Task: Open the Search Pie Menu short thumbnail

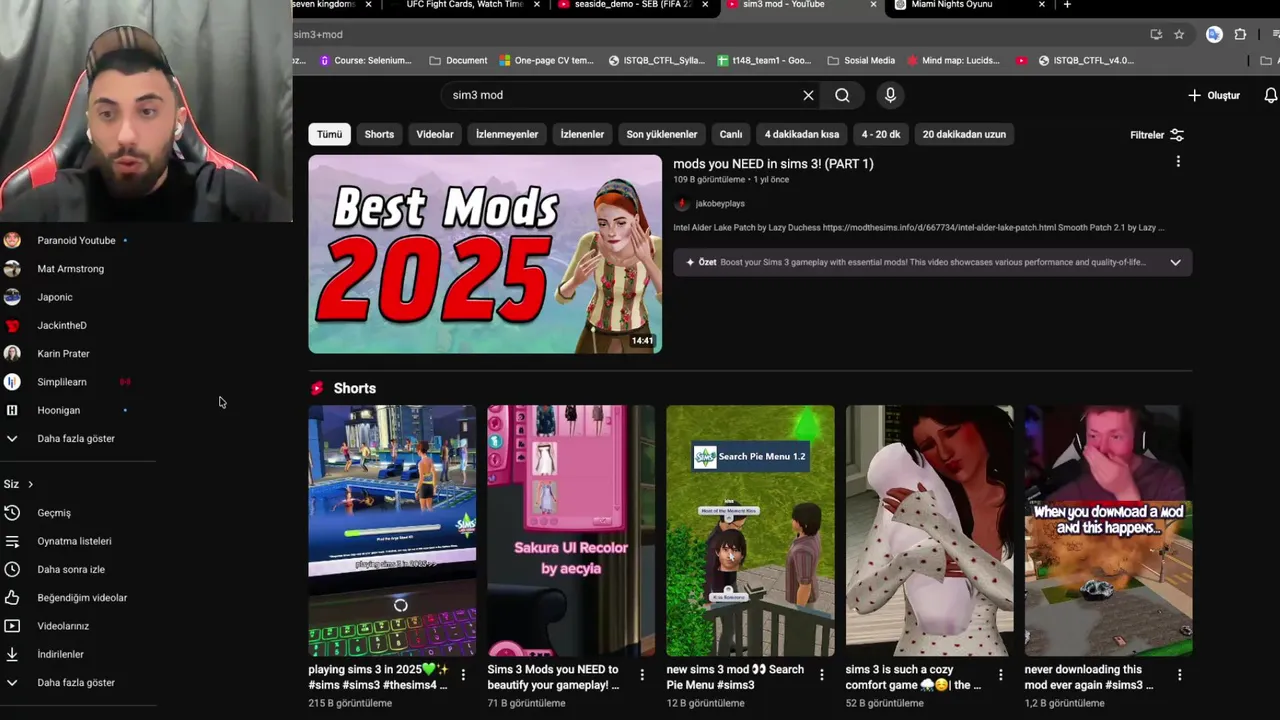Action: [750, 531]
